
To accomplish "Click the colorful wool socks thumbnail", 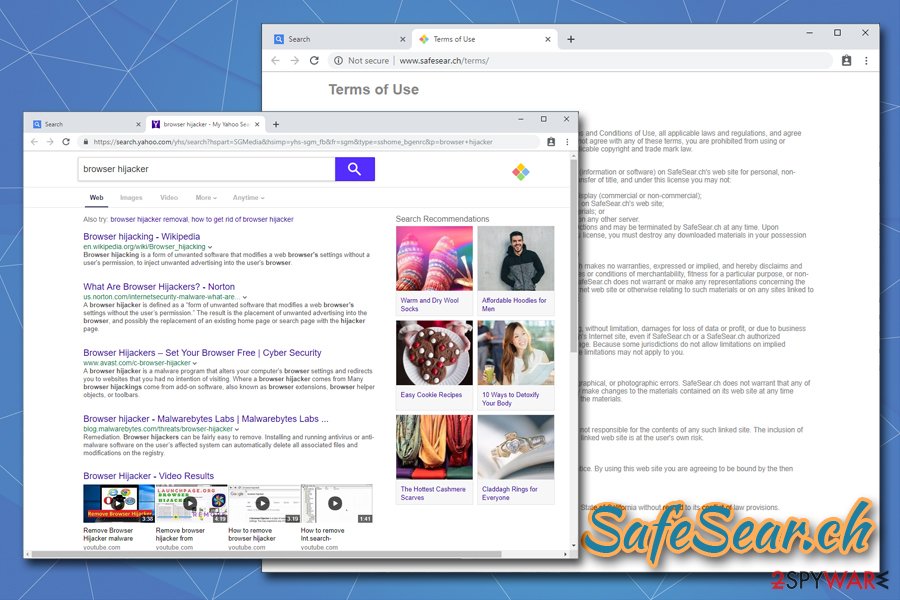I will click(x=435, y=258).
